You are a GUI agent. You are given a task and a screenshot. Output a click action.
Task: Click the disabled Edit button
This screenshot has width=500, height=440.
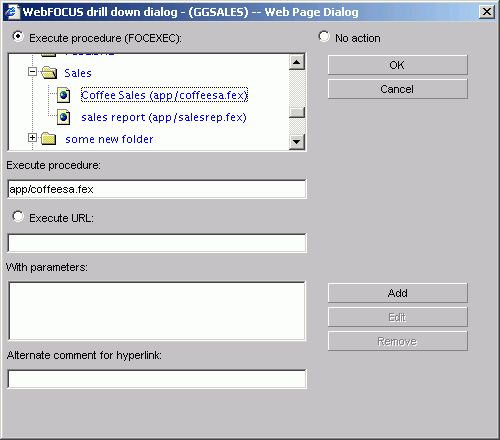[x=398, y=317]
